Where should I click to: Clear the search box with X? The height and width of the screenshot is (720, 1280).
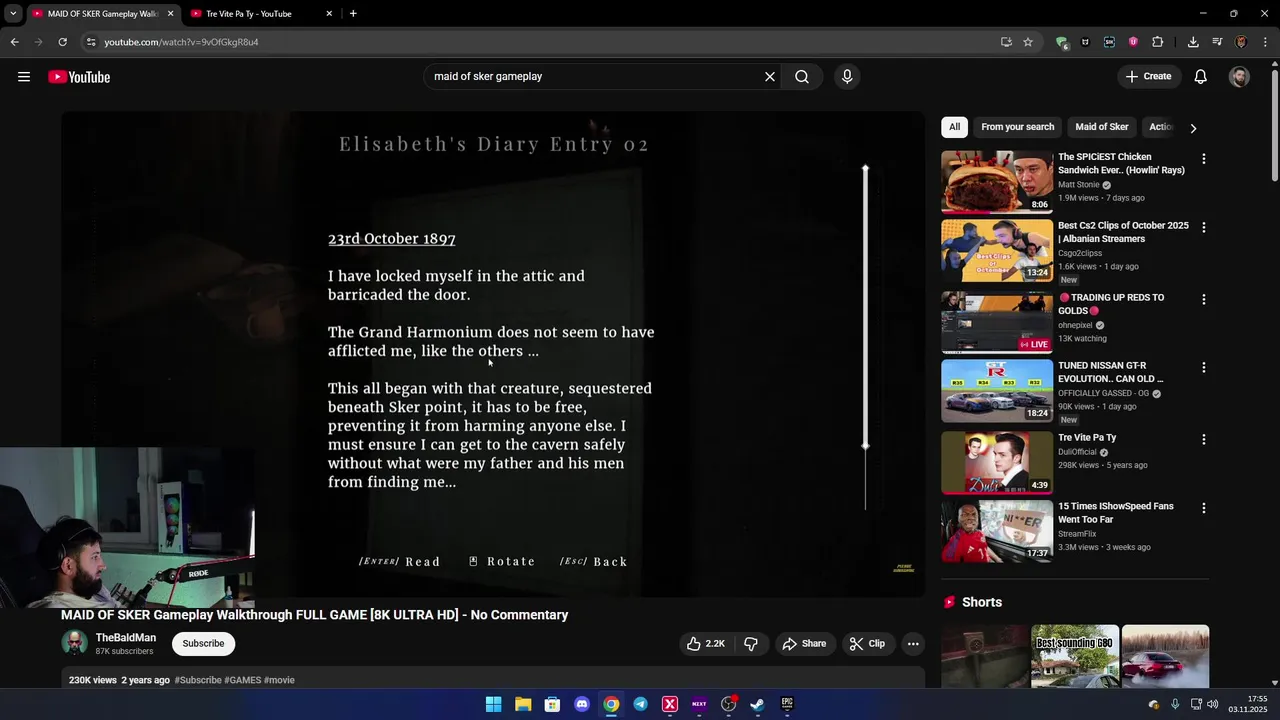[770, 77]
